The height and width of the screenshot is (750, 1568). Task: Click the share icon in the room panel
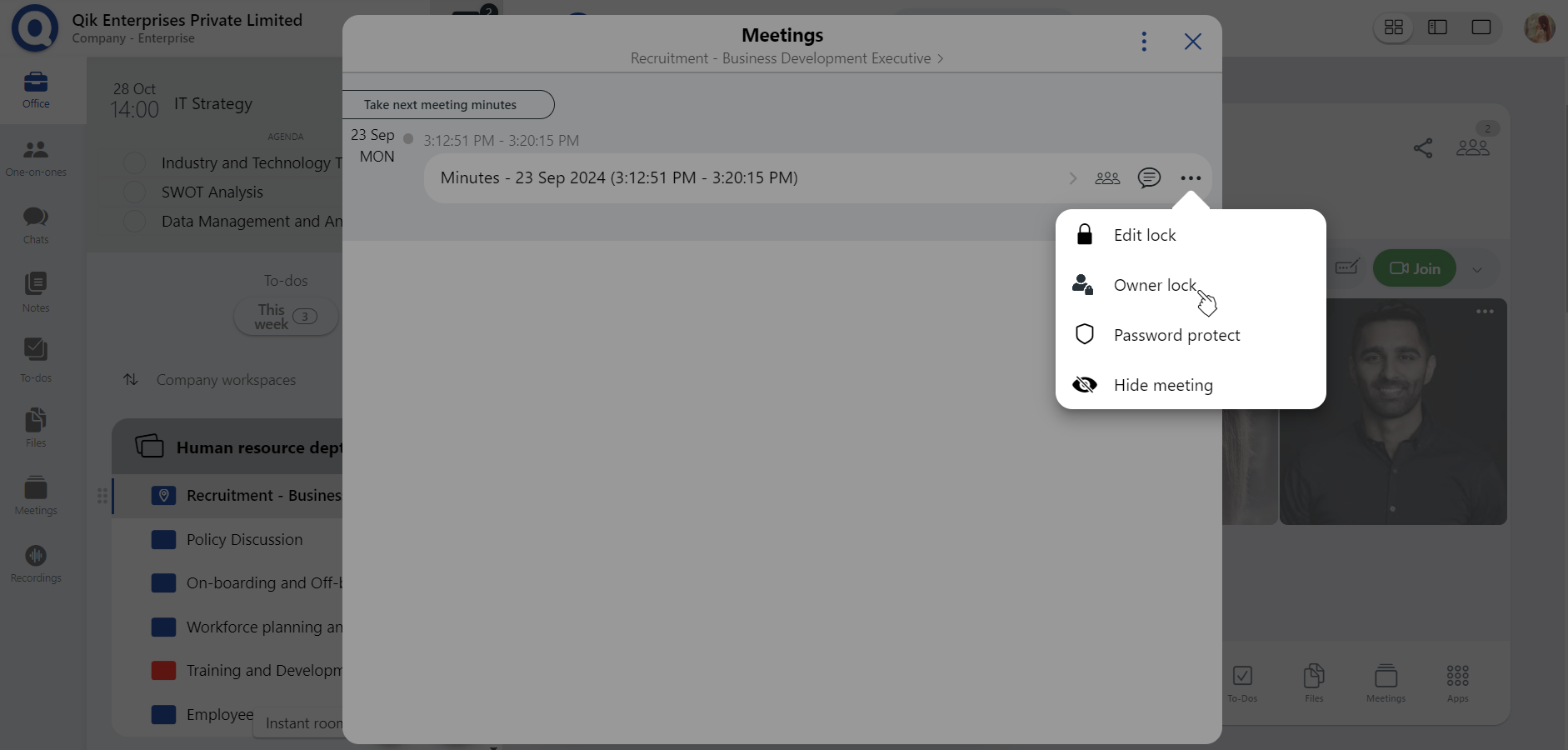click(x=1423, y=148)
